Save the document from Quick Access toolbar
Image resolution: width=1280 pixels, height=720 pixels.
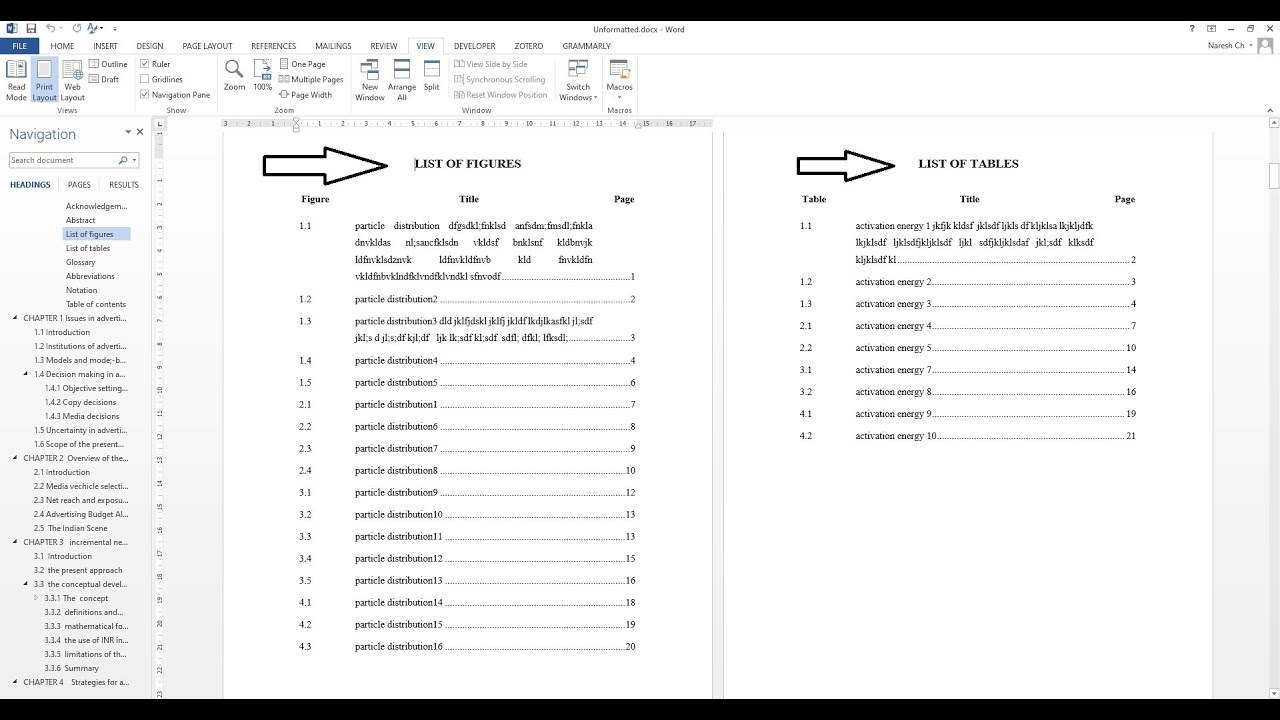31,29
